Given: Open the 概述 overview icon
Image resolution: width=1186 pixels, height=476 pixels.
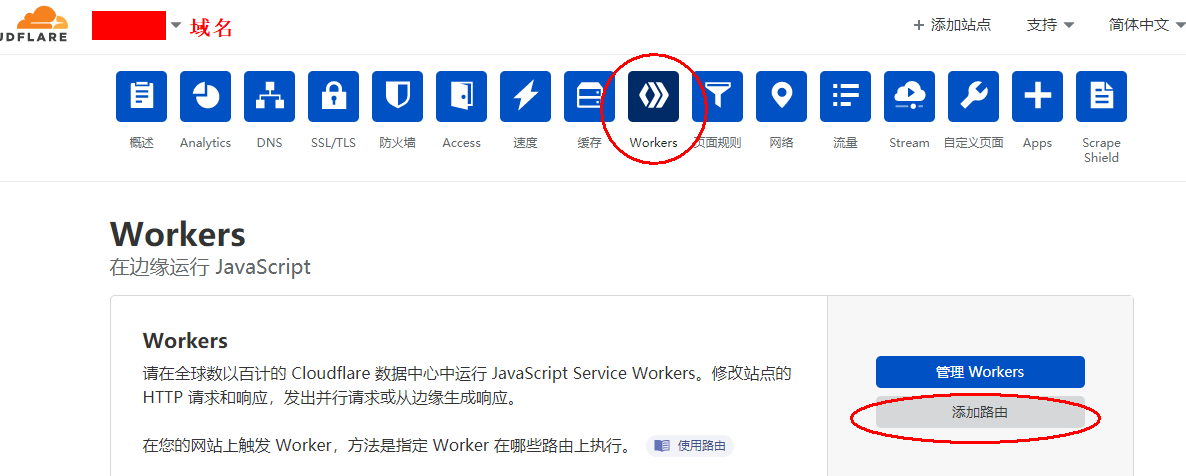Looking at the screenshot, I should click(x=141, y=96).
